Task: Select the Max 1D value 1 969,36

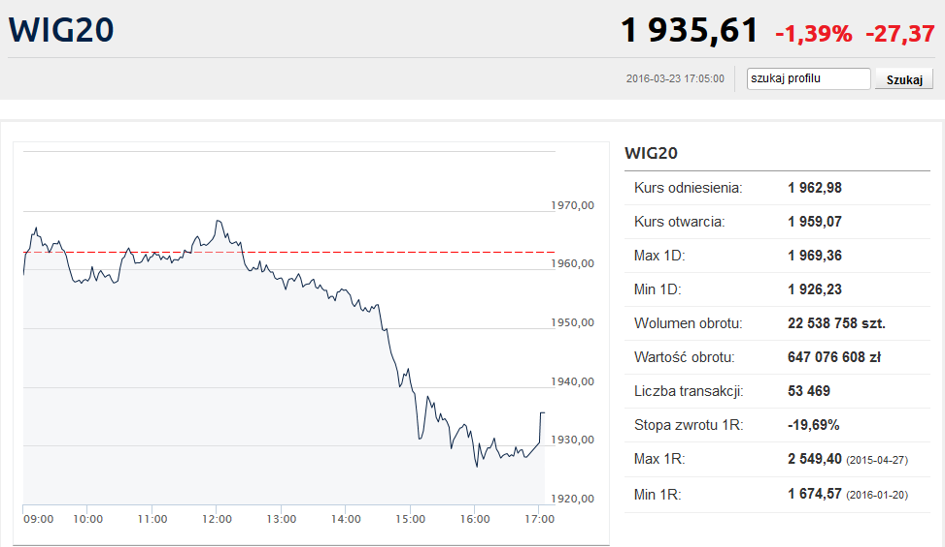Action: [815, 255]
